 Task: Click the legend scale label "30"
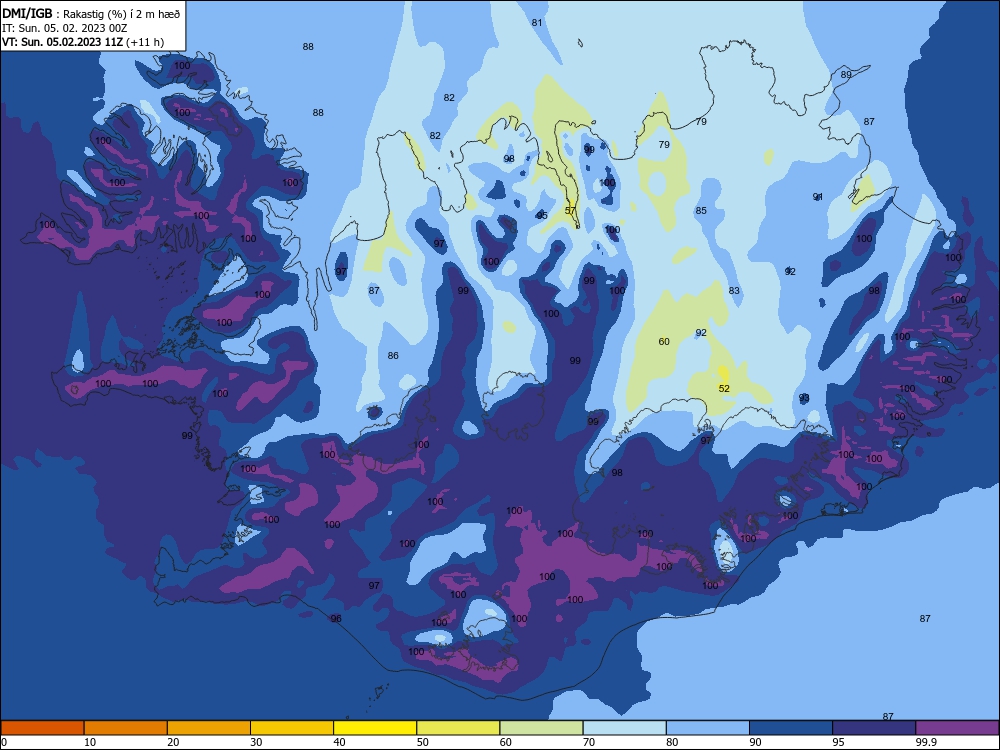(256, 742)
